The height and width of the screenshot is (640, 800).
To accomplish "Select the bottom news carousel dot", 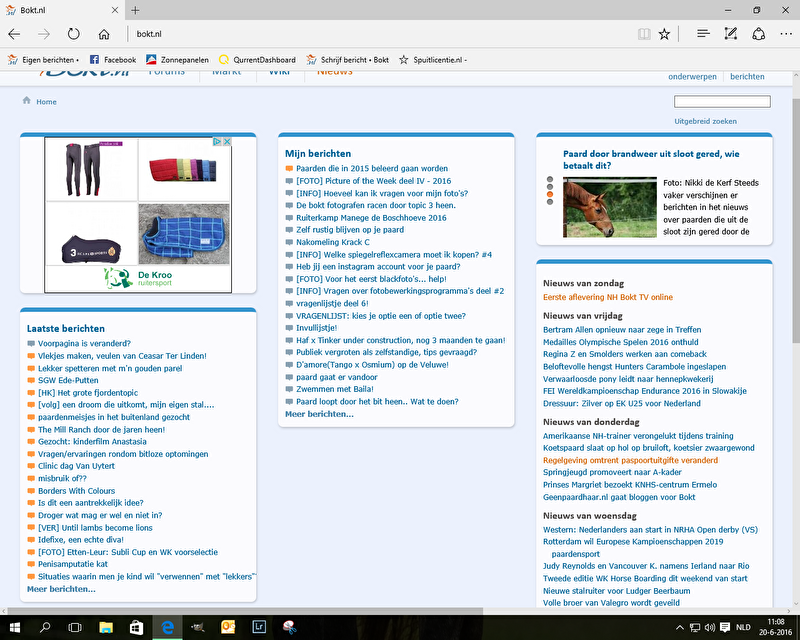I will point(549,202).
